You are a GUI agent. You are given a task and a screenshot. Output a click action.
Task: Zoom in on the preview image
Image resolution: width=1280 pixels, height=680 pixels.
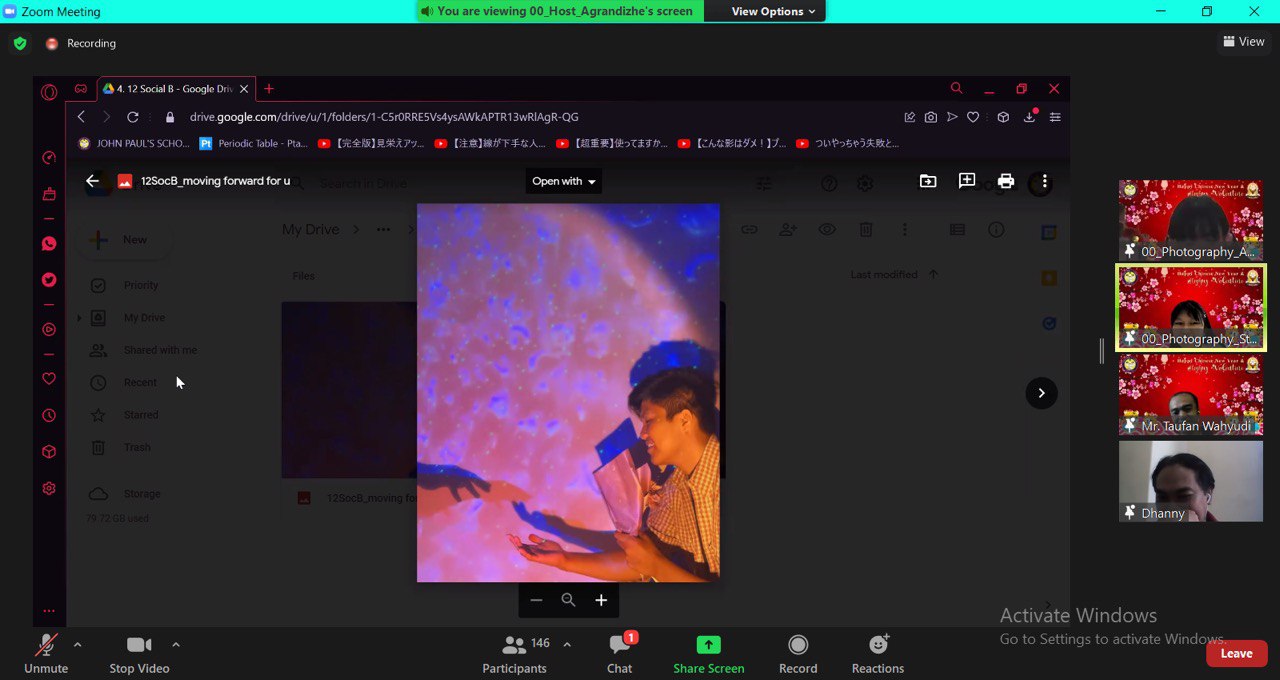click(601, 600)
